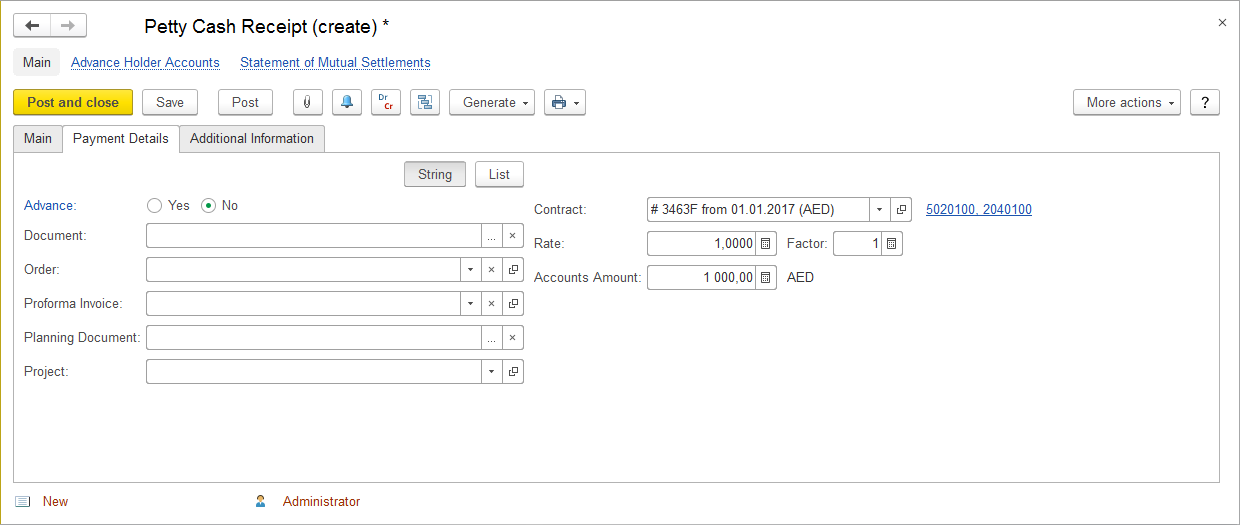Switch to String view mode
1240x525 pixels.
click(434, 174)
